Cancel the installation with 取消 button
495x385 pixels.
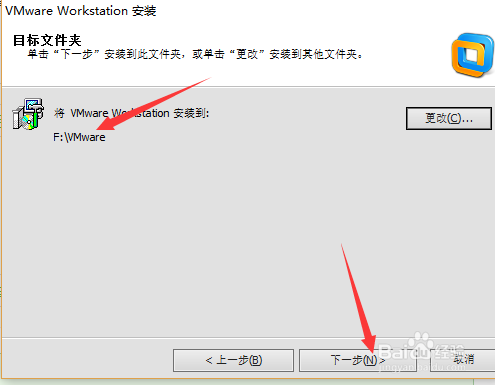(x=463, y=360)
